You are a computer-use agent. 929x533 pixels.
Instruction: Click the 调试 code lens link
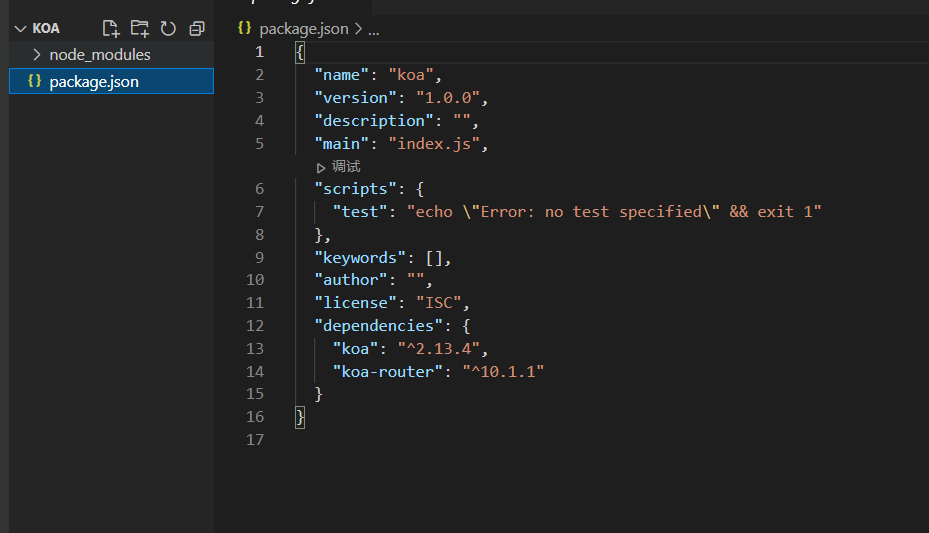click(346, 166)
